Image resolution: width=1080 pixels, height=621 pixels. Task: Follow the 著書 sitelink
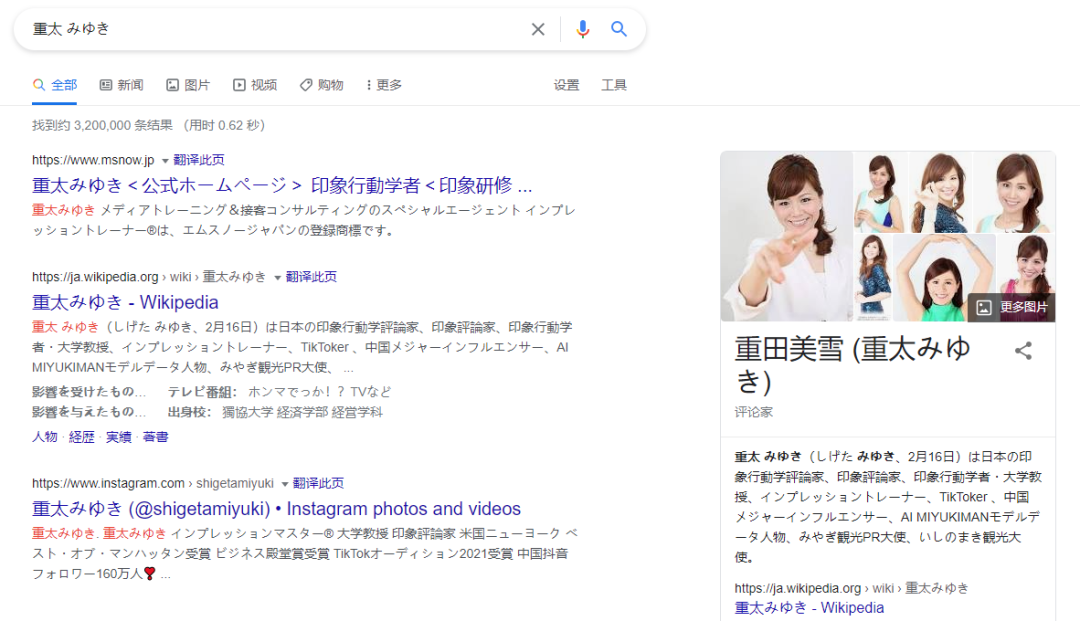[156, 436]
